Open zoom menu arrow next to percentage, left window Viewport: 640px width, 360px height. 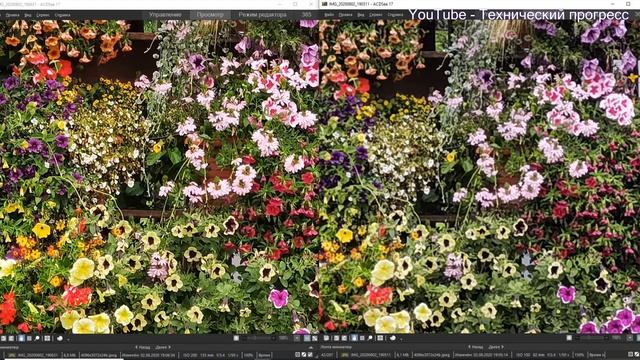pos(297,338)
